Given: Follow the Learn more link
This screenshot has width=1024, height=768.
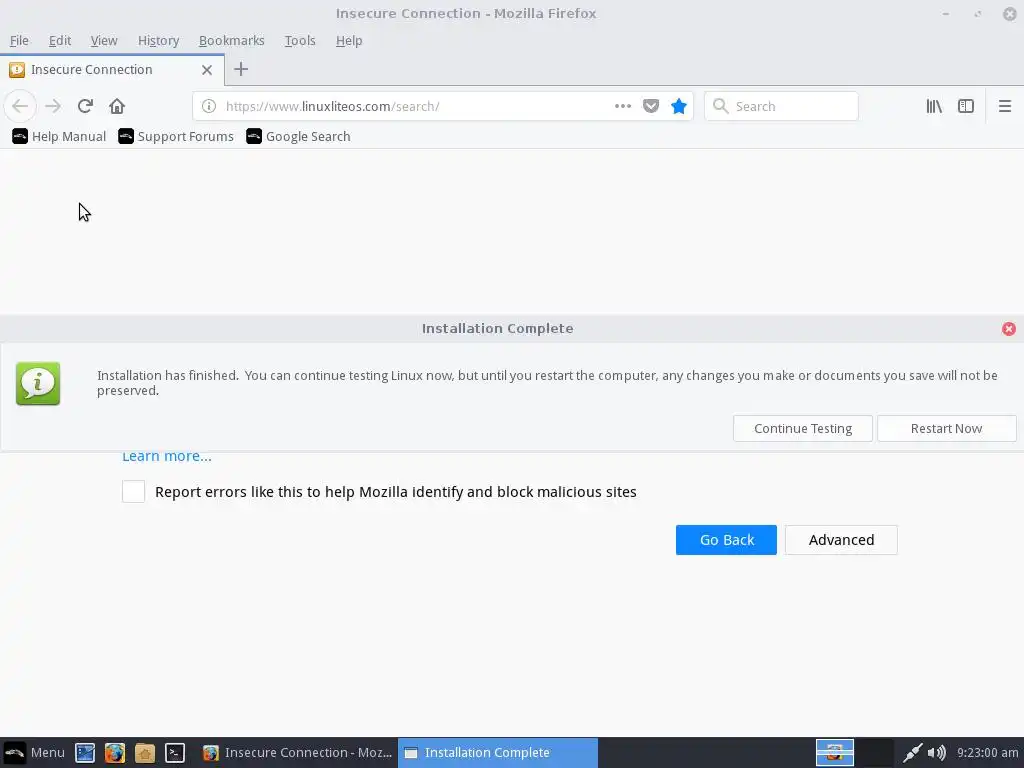Looking at the screenshot, I should pos(167,456).
